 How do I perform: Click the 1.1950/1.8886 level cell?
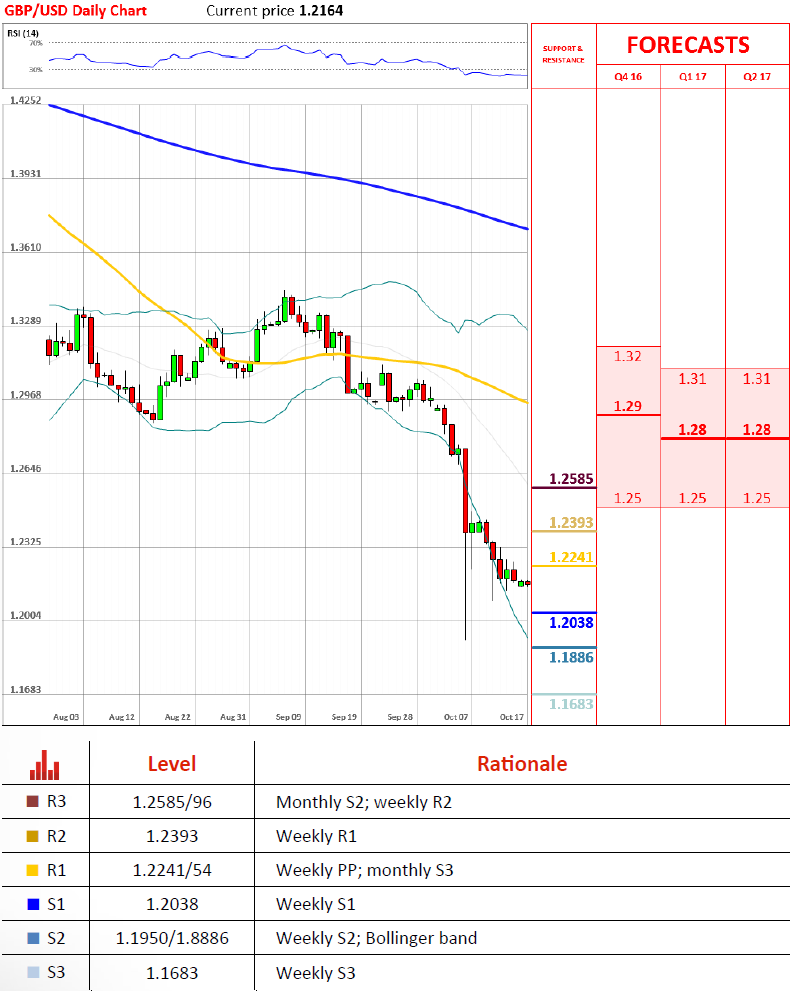pos(172,939)
